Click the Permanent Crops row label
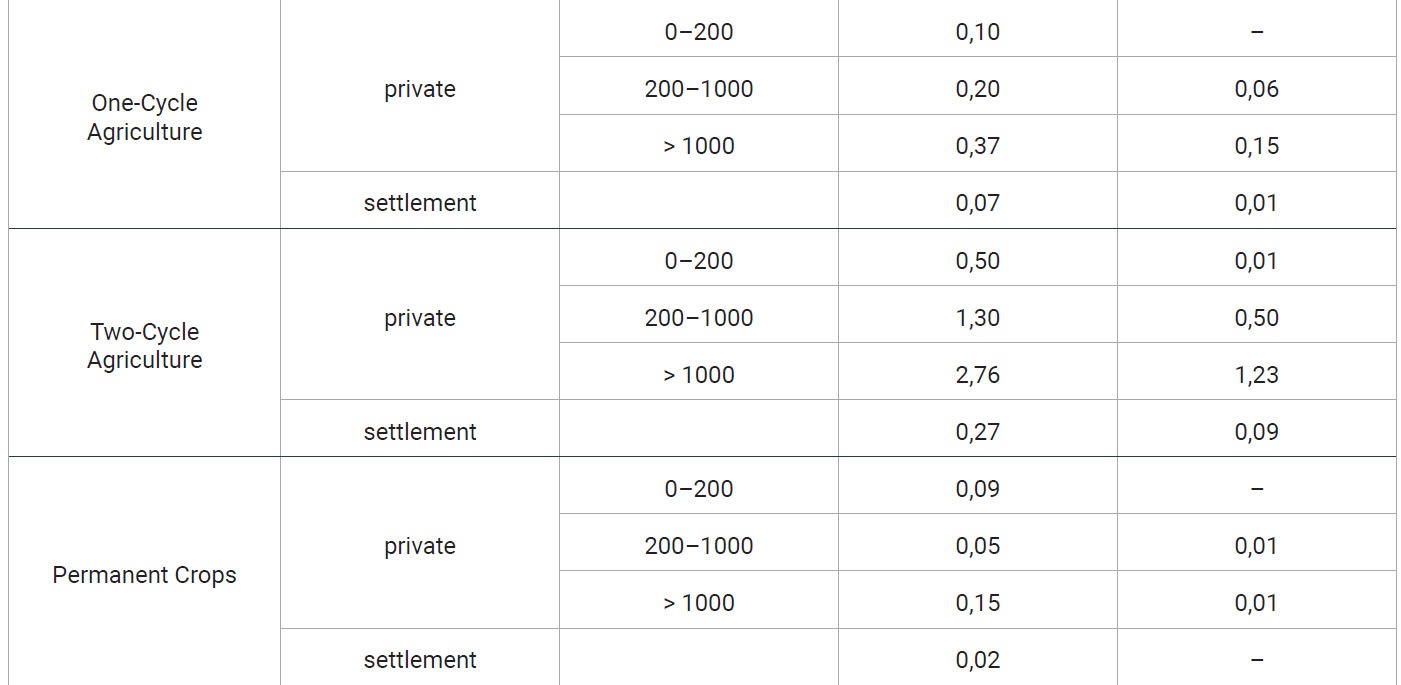The image size is (1401, 685). (x=144, y=575)
